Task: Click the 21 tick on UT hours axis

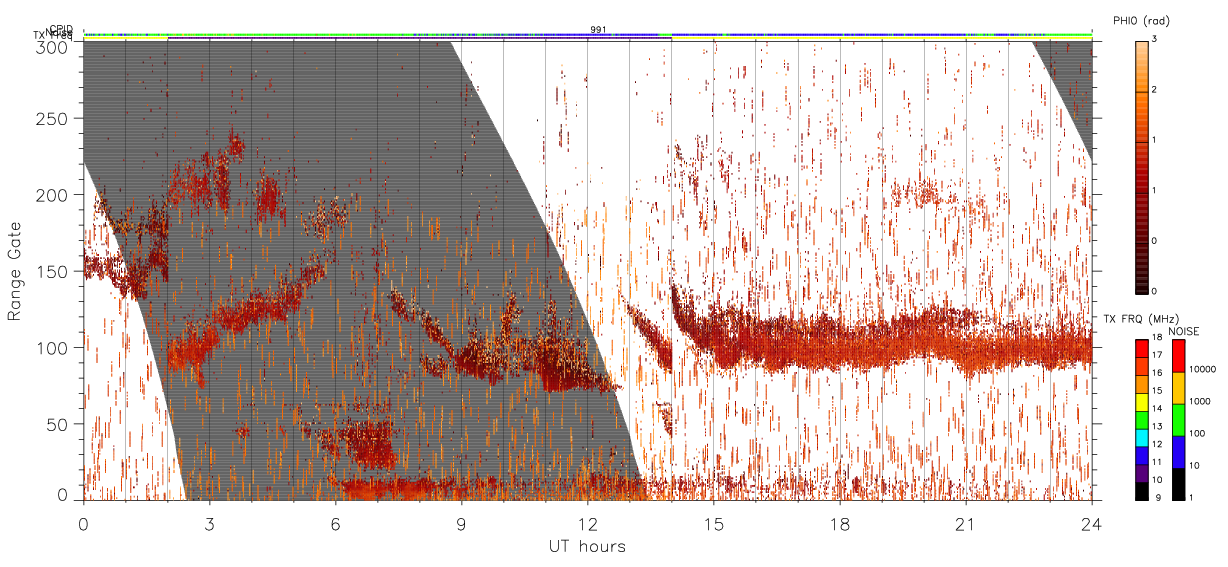Action: tap(966, 523)
